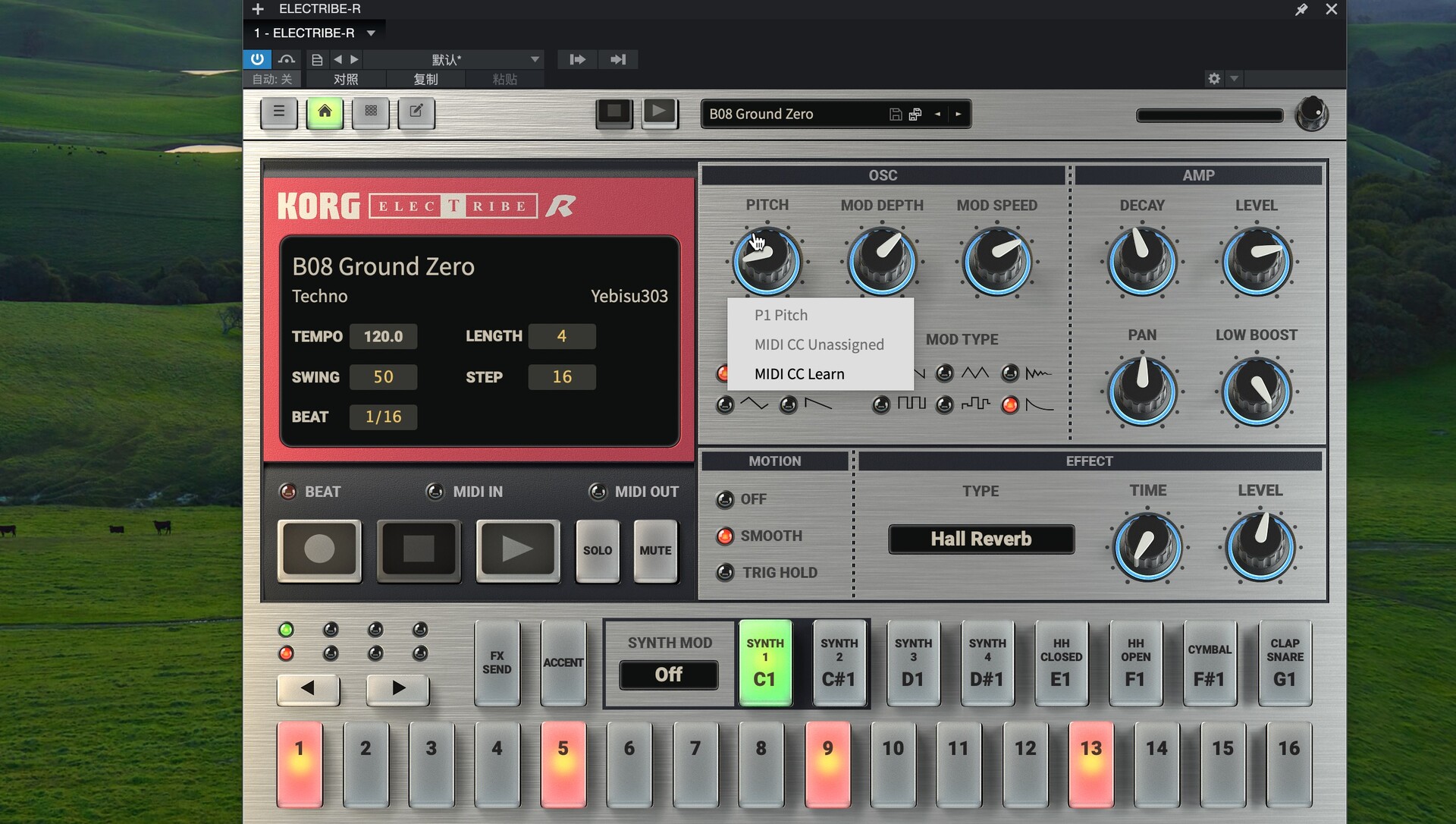Click the FX SEND button
Image resolution: width=1456 pixels, height=824 pixels.
pyautogui.click(x=497, y=663)
